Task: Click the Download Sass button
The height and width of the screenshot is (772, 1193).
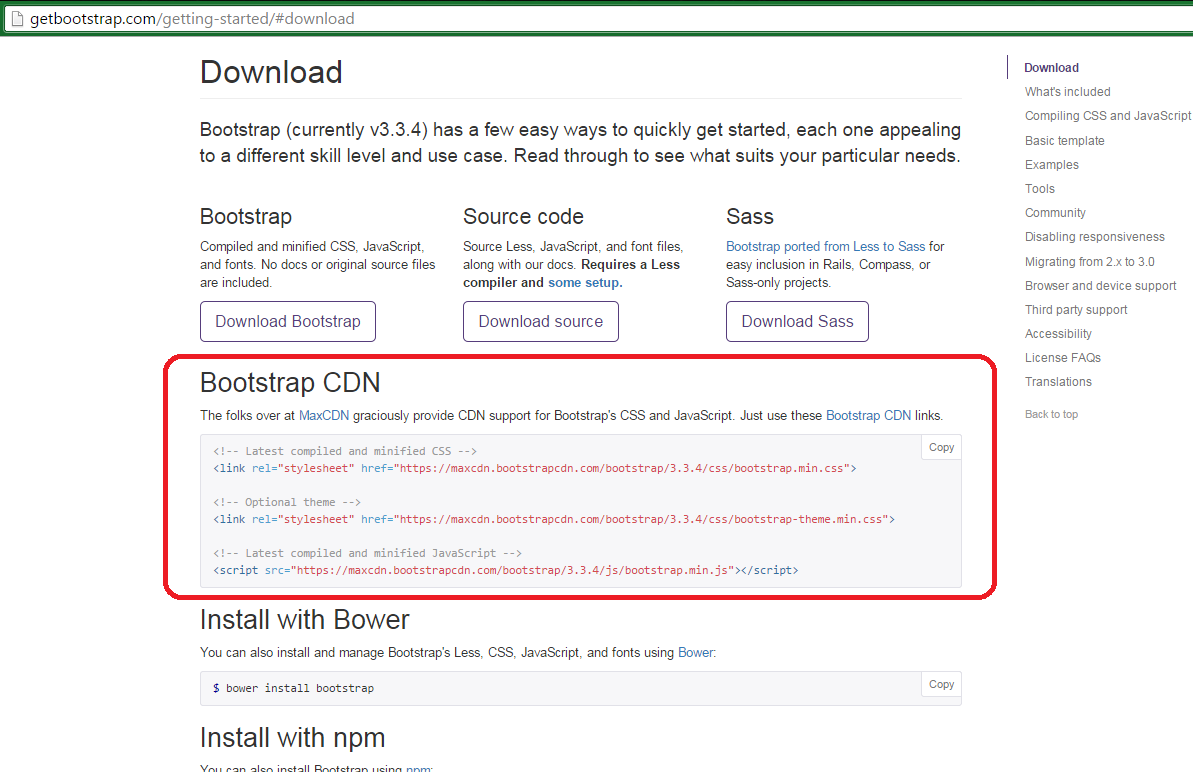Action: click(797, 321)
